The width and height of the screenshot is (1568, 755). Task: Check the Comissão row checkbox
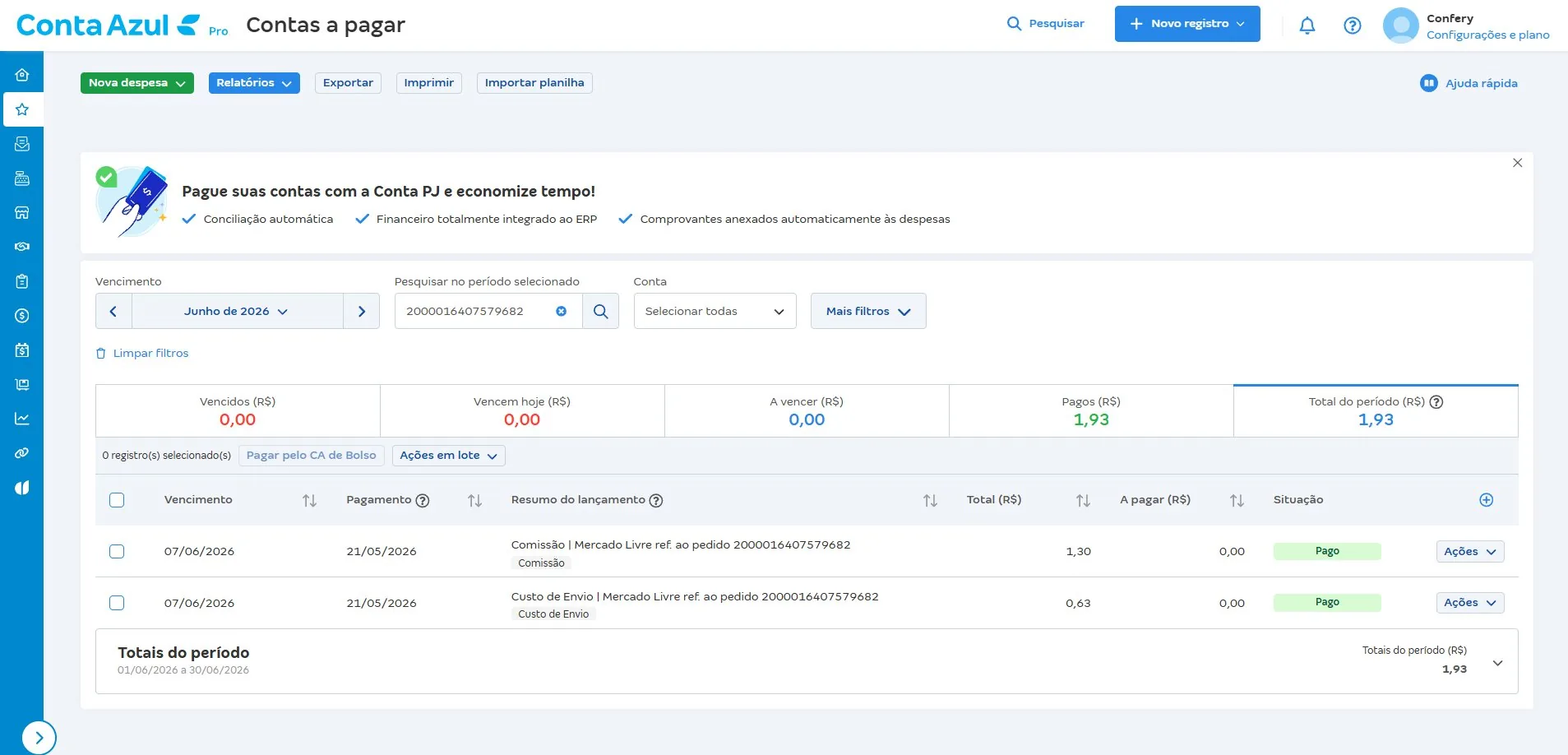[x=117, y=551]
